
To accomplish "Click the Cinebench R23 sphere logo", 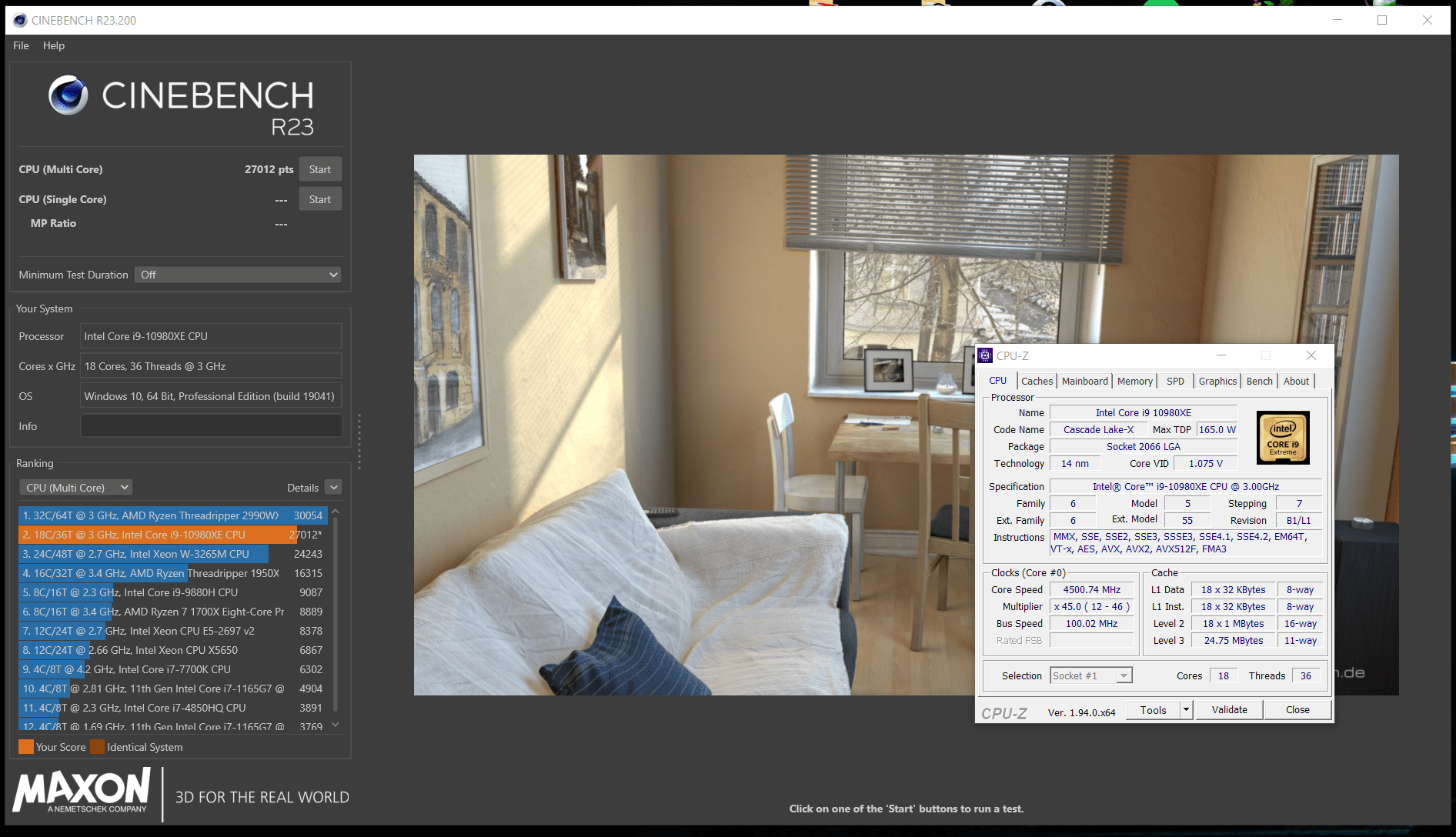I will pyautogui.click(x=68, y=95).
